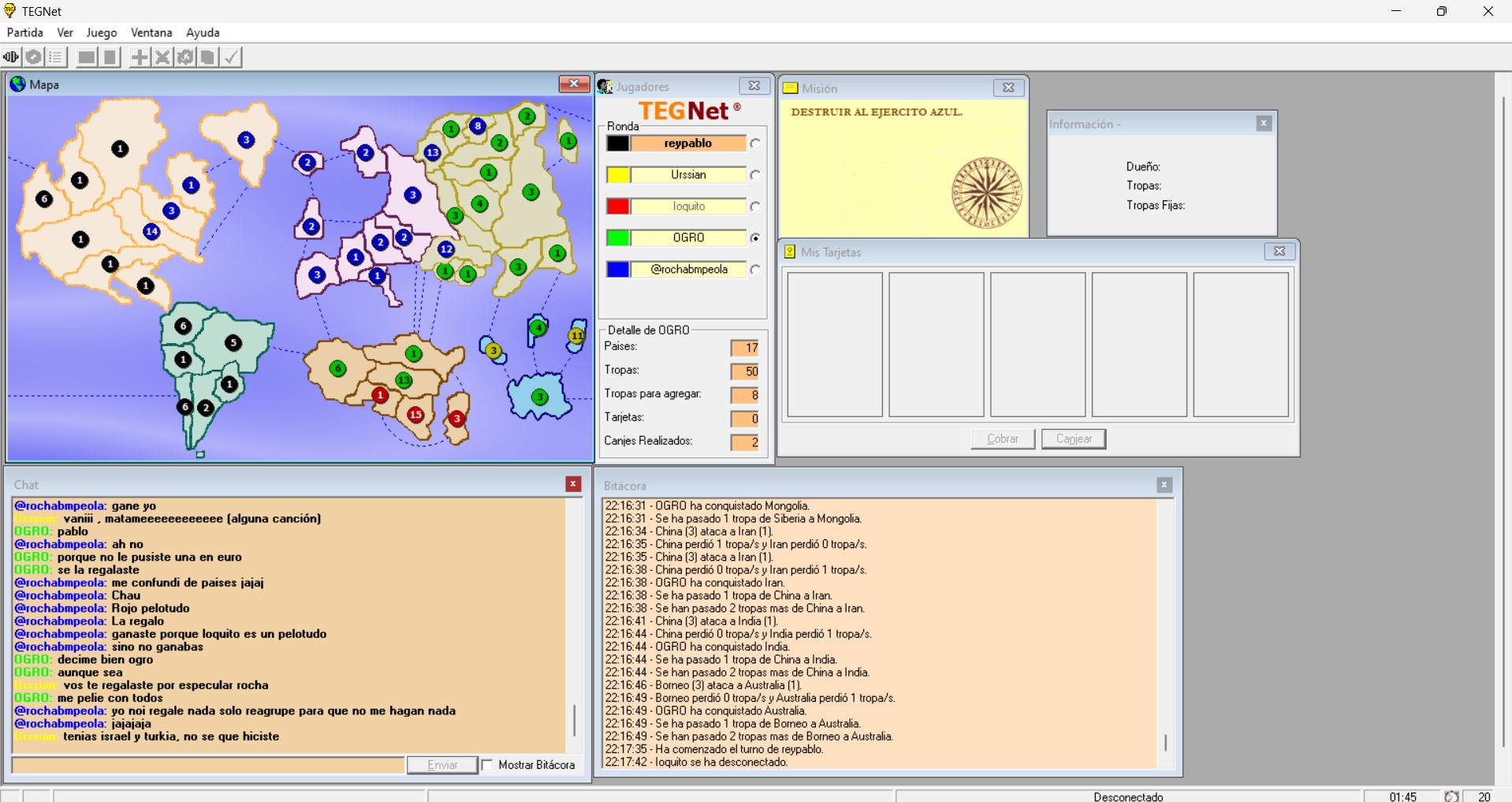
Task: Click the disabled disconnect round toolbar icon
Action: click(33, 57)
